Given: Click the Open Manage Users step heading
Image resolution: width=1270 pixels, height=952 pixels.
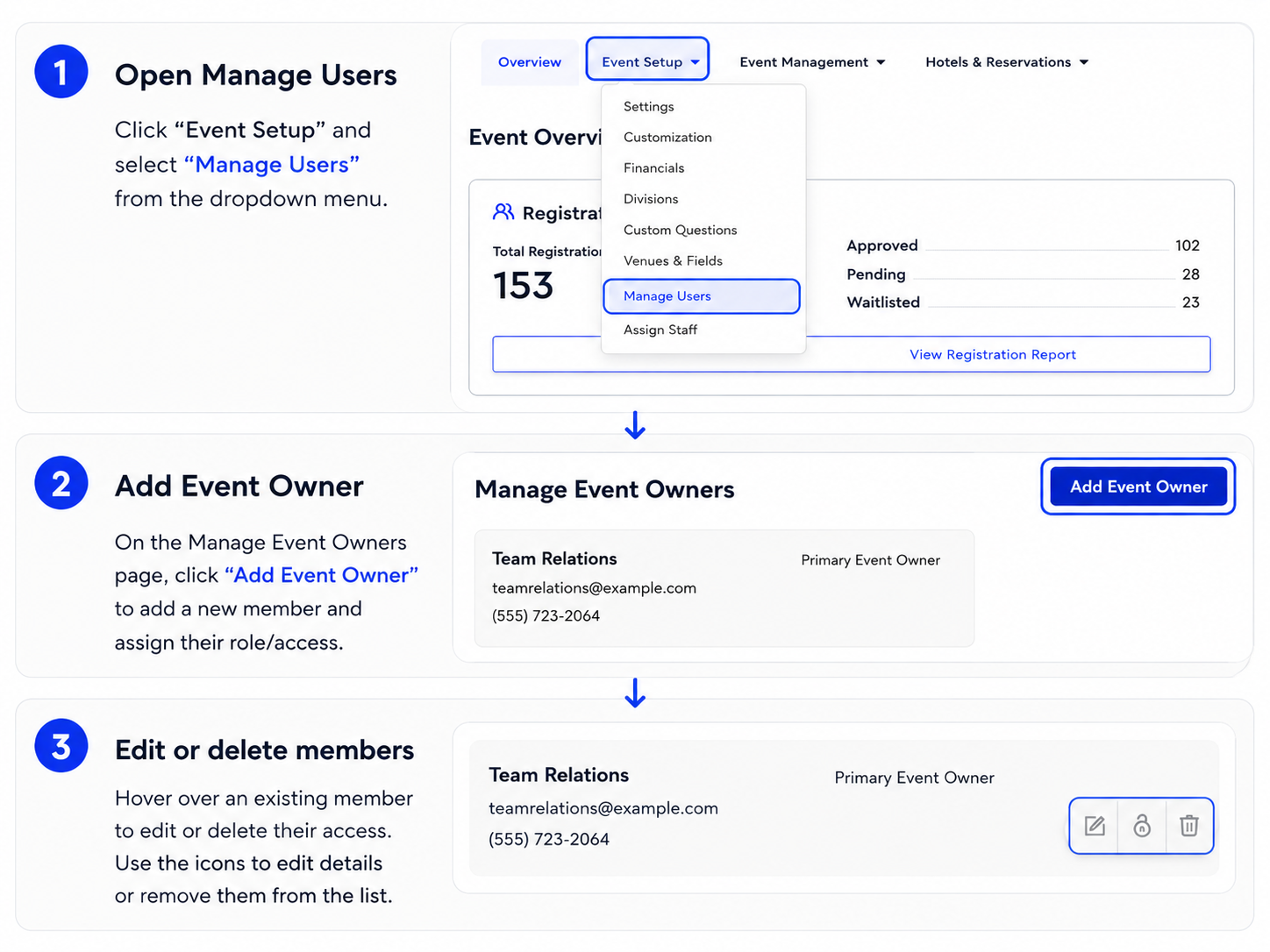Looking at the screenshot, I should point(256,75).
